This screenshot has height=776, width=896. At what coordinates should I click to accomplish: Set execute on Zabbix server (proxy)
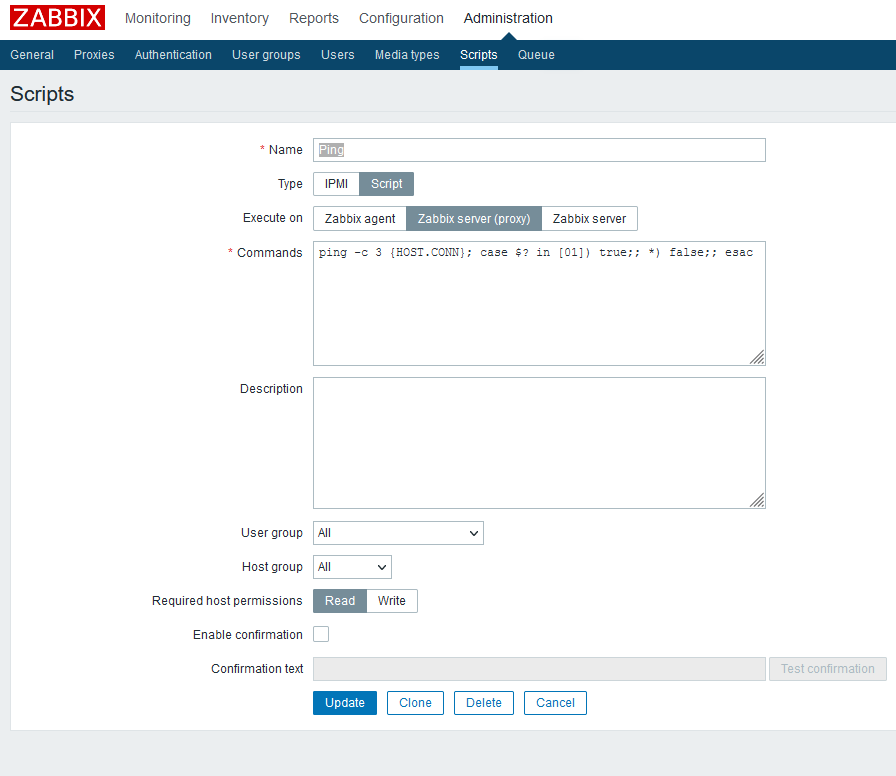pos(474,219)
